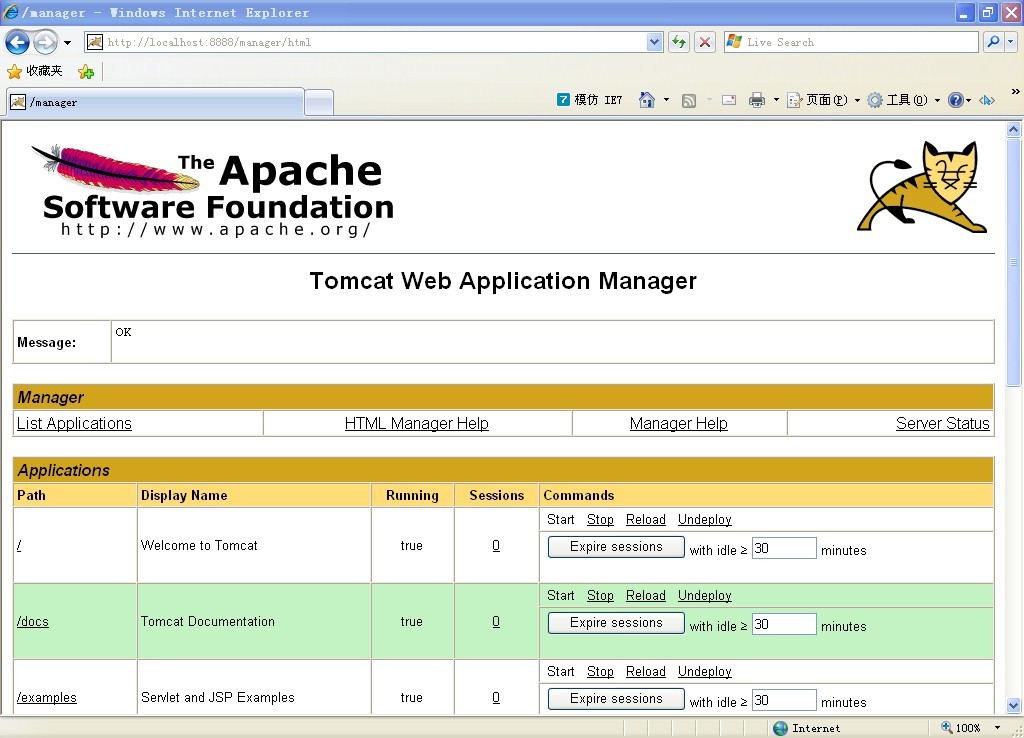Click the vertical scrollbar up arrow

[x=1014, y=129]
